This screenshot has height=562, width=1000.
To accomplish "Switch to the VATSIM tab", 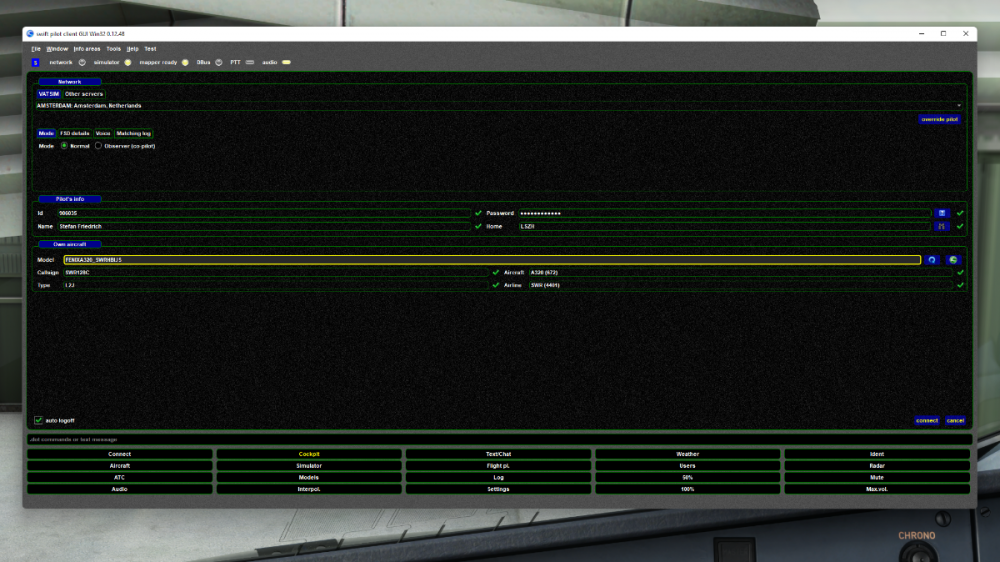I will click(48, 94).
